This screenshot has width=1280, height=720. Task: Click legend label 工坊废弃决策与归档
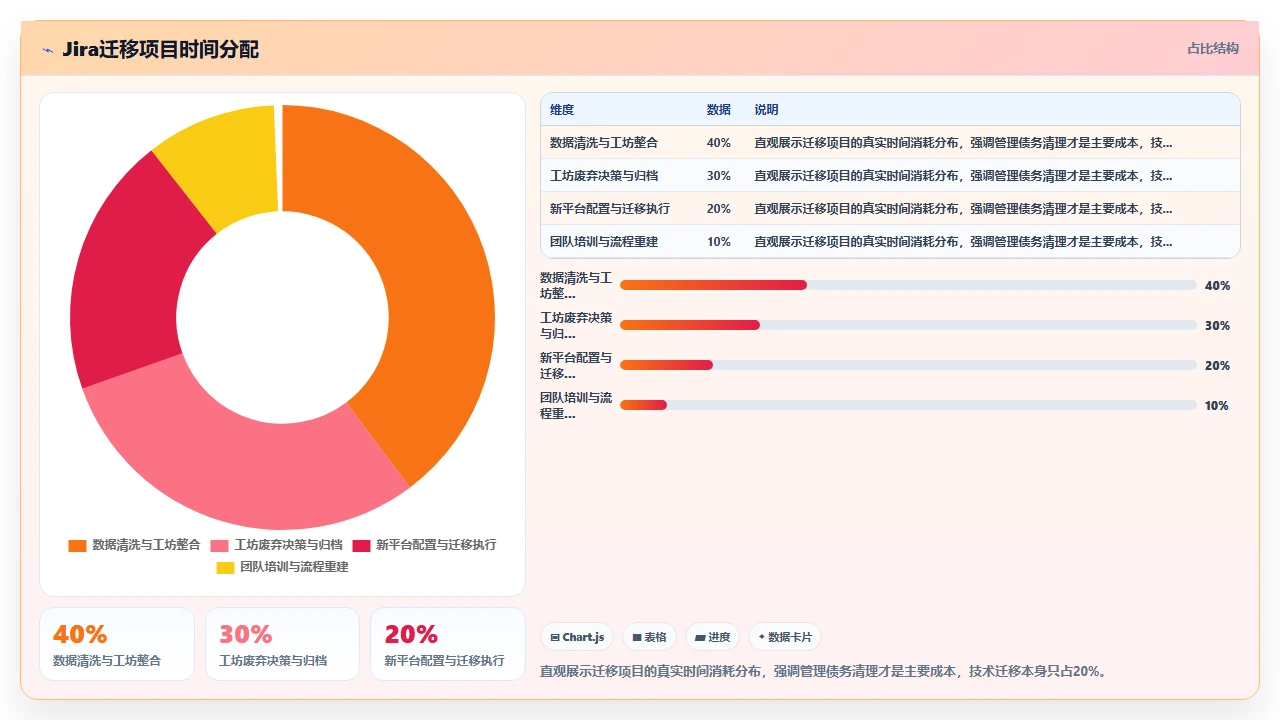[x=289, y=545]
